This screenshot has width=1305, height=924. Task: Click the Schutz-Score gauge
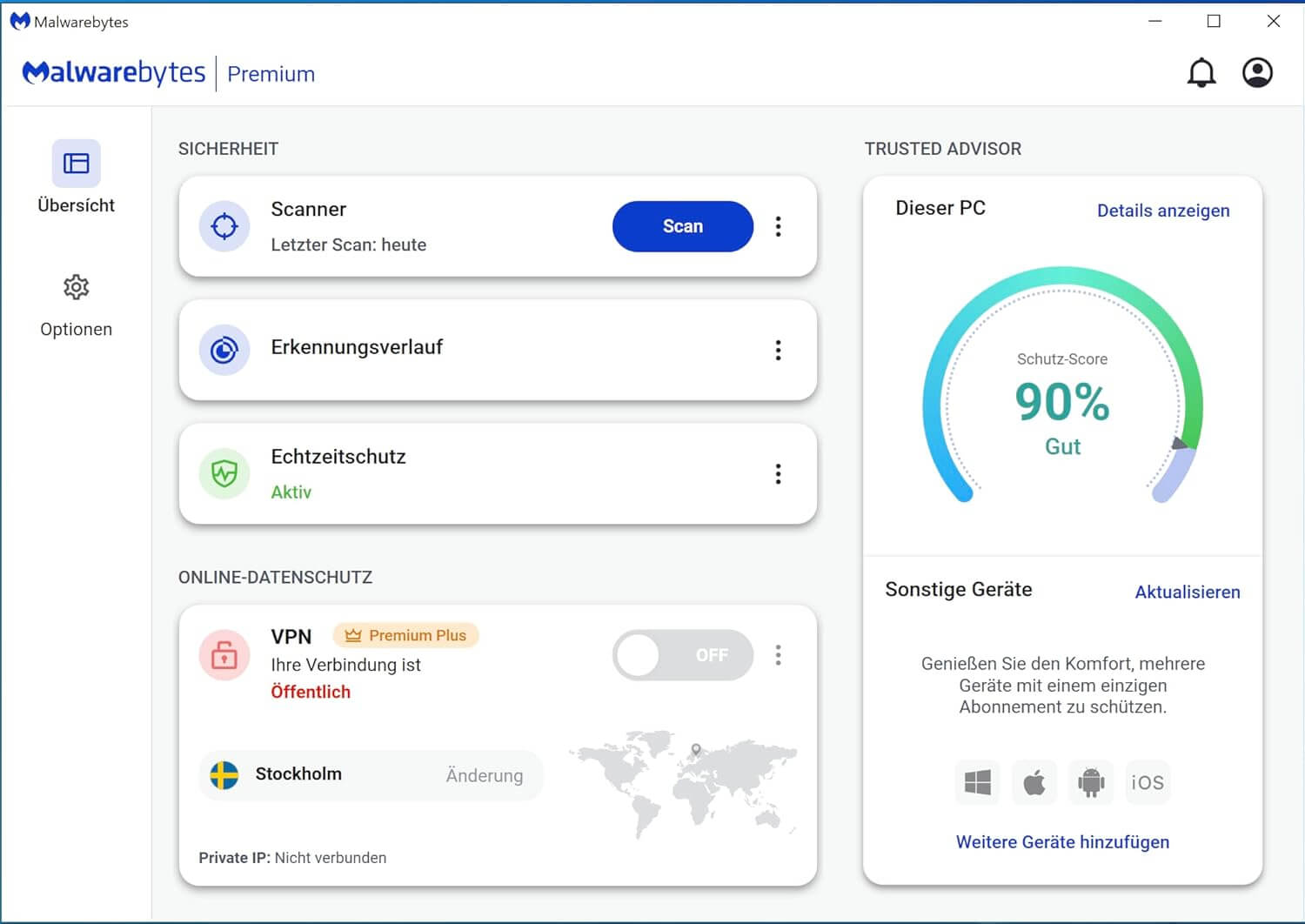(1062, 400)
